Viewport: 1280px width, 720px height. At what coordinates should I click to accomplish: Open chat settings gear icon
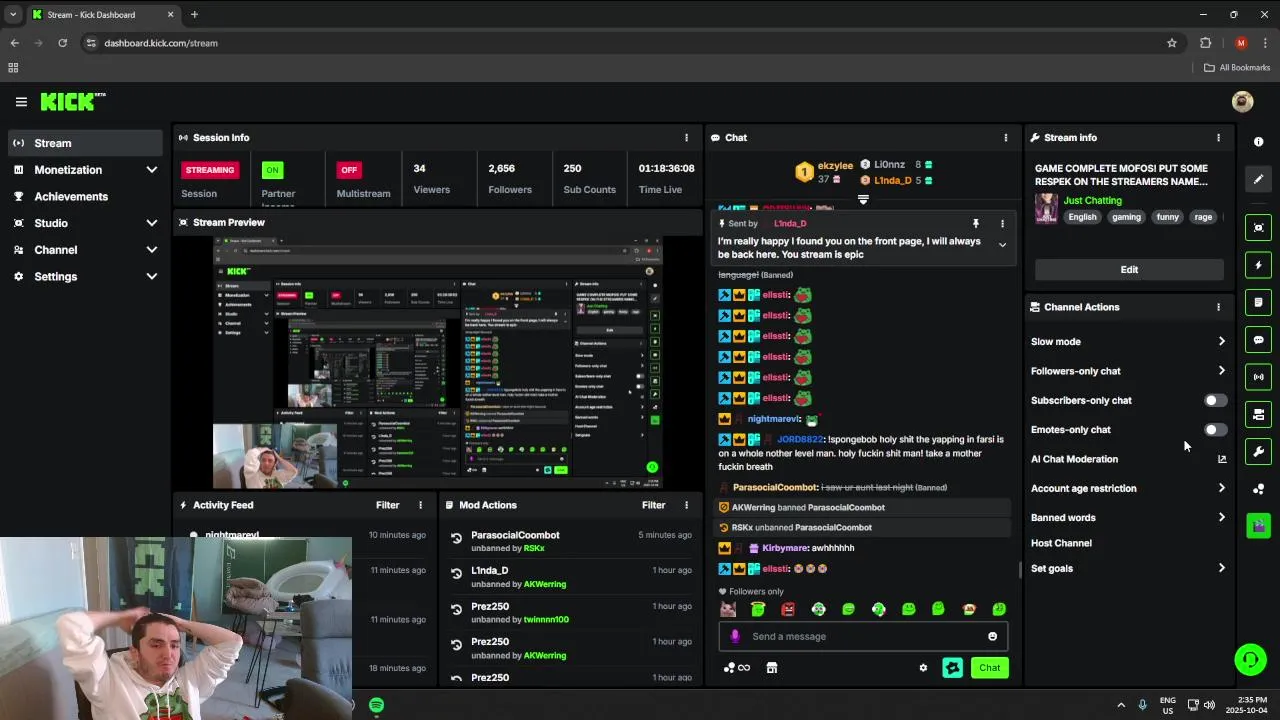(x=923, y=668)
